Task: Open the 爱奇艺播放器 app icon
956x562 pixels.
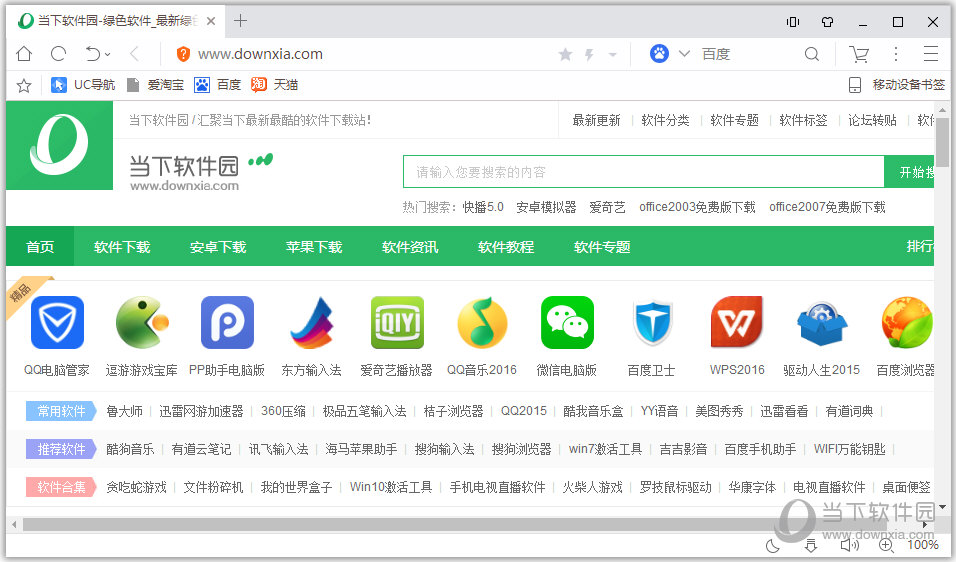Action: coord(397,322)
